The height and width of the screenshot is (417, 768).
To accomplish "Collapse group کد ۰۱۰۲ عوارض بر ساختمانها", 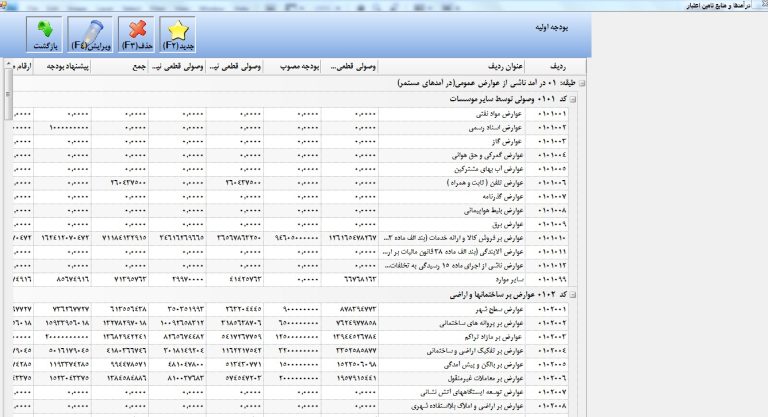I will (x=572, y=295).
